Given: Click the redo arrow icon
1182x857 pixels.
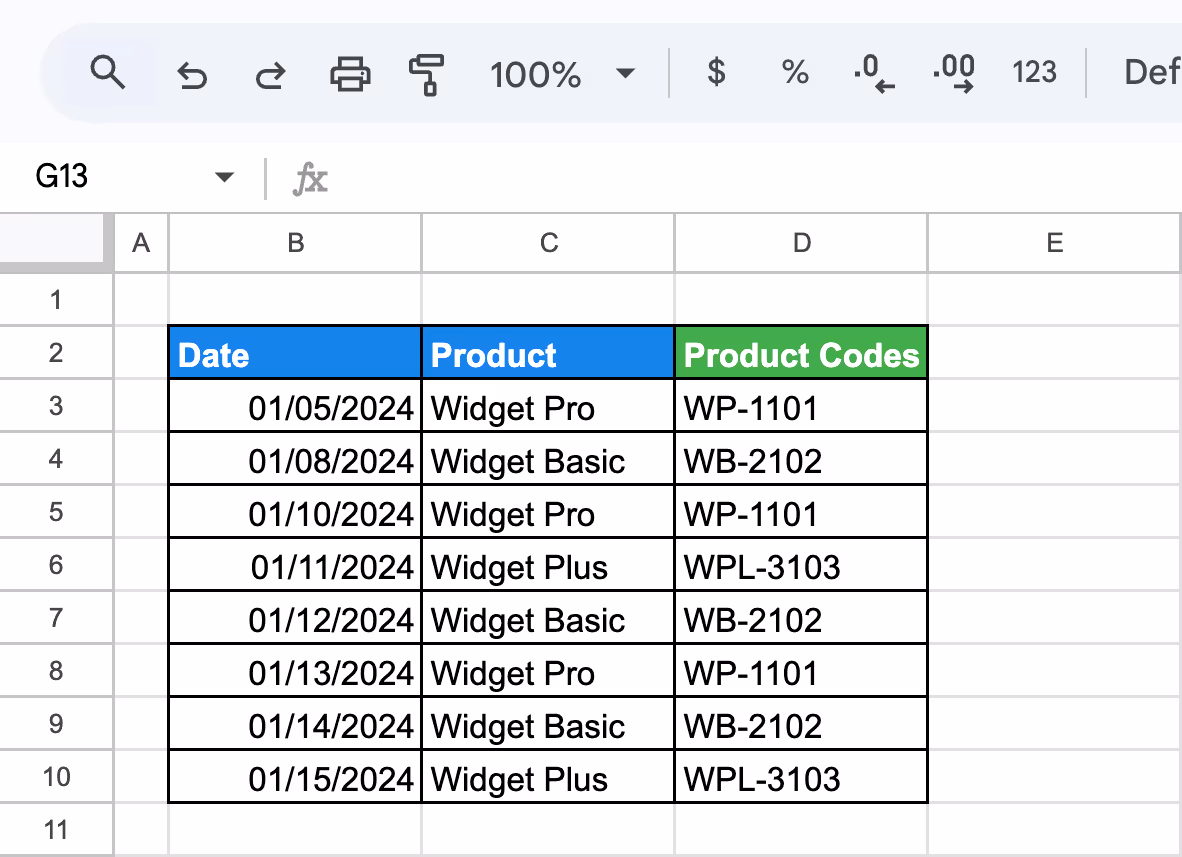Looking at the screenshot, I should click(x=270, y=75).
